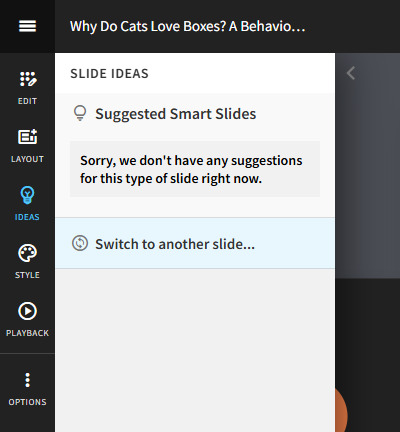Open the Layout panel icon

27,137
